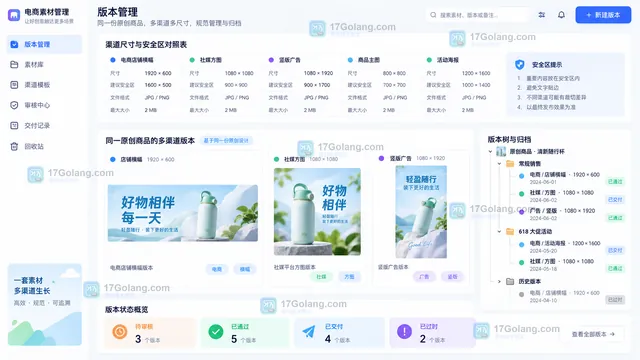This screenshot has width=640, height=360.
Task: Click the 已交付 paper plane icon
Action: click(309, 332)
